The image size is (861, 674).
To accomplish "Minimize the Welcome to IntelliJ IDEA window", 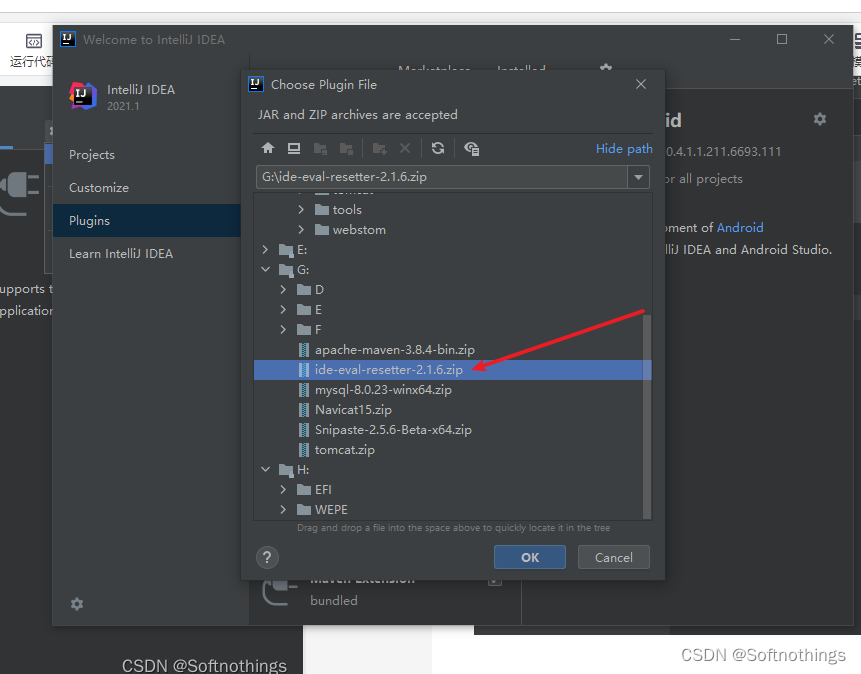I will point(735,39).
